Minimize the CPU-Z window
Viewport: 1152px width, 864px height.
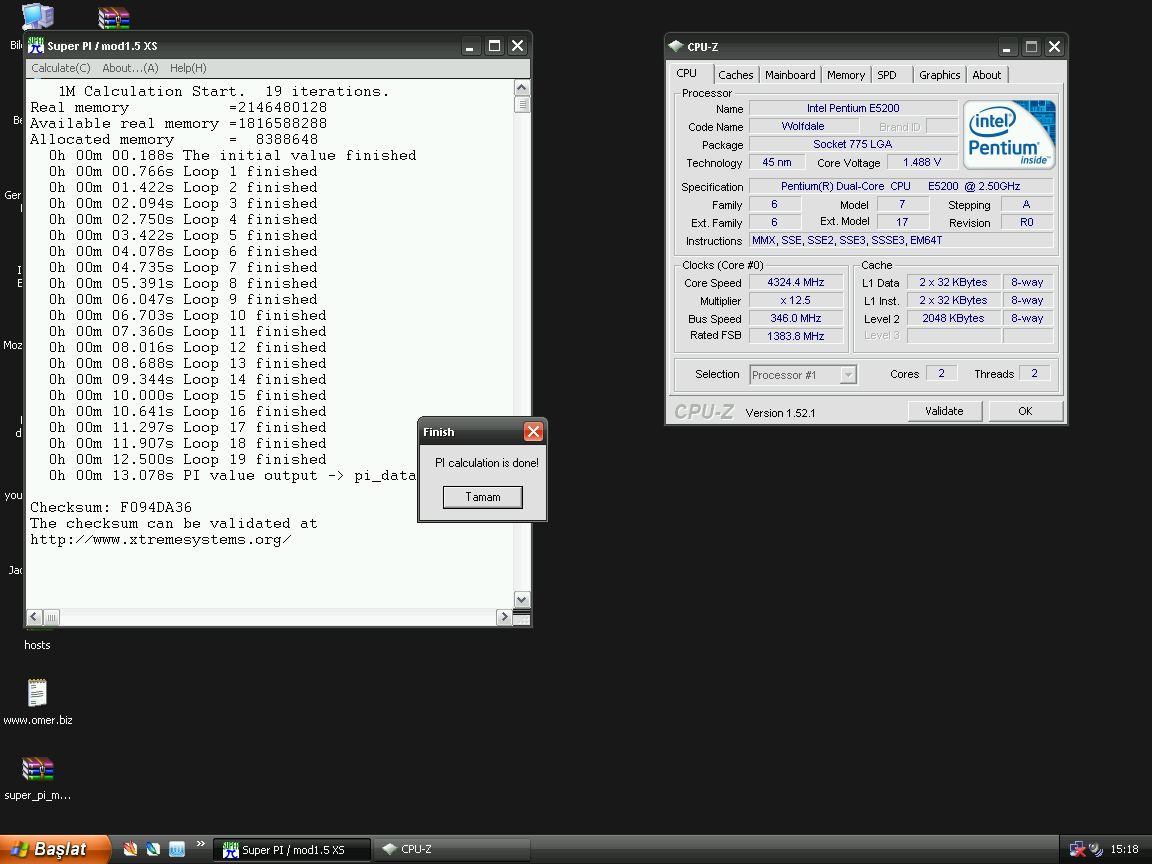pyautogui.click(x=1007, y=47)
